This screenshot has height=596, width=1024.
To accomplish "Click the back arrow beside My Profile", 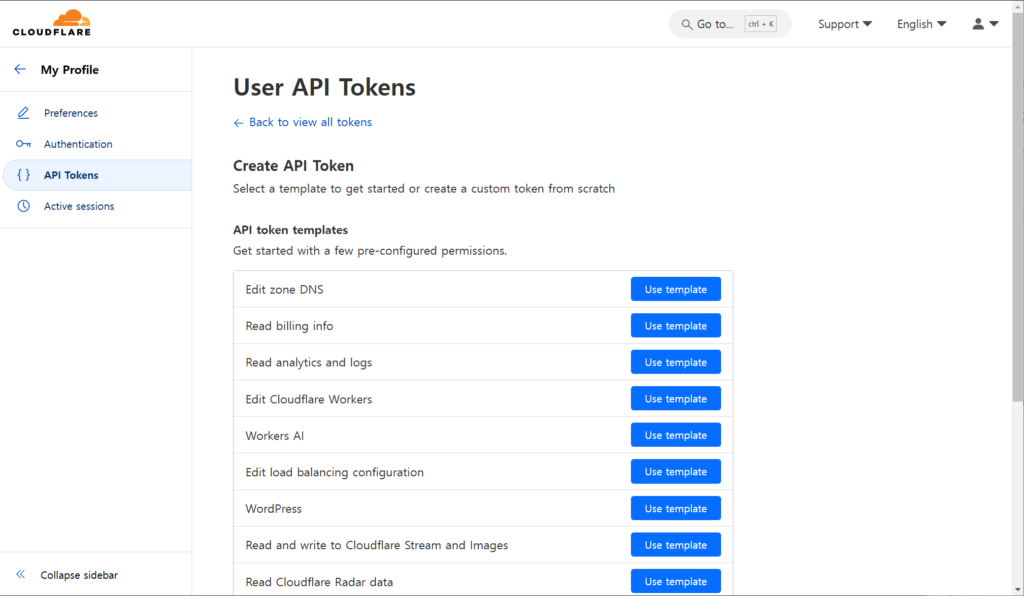I will click(20, 70).
